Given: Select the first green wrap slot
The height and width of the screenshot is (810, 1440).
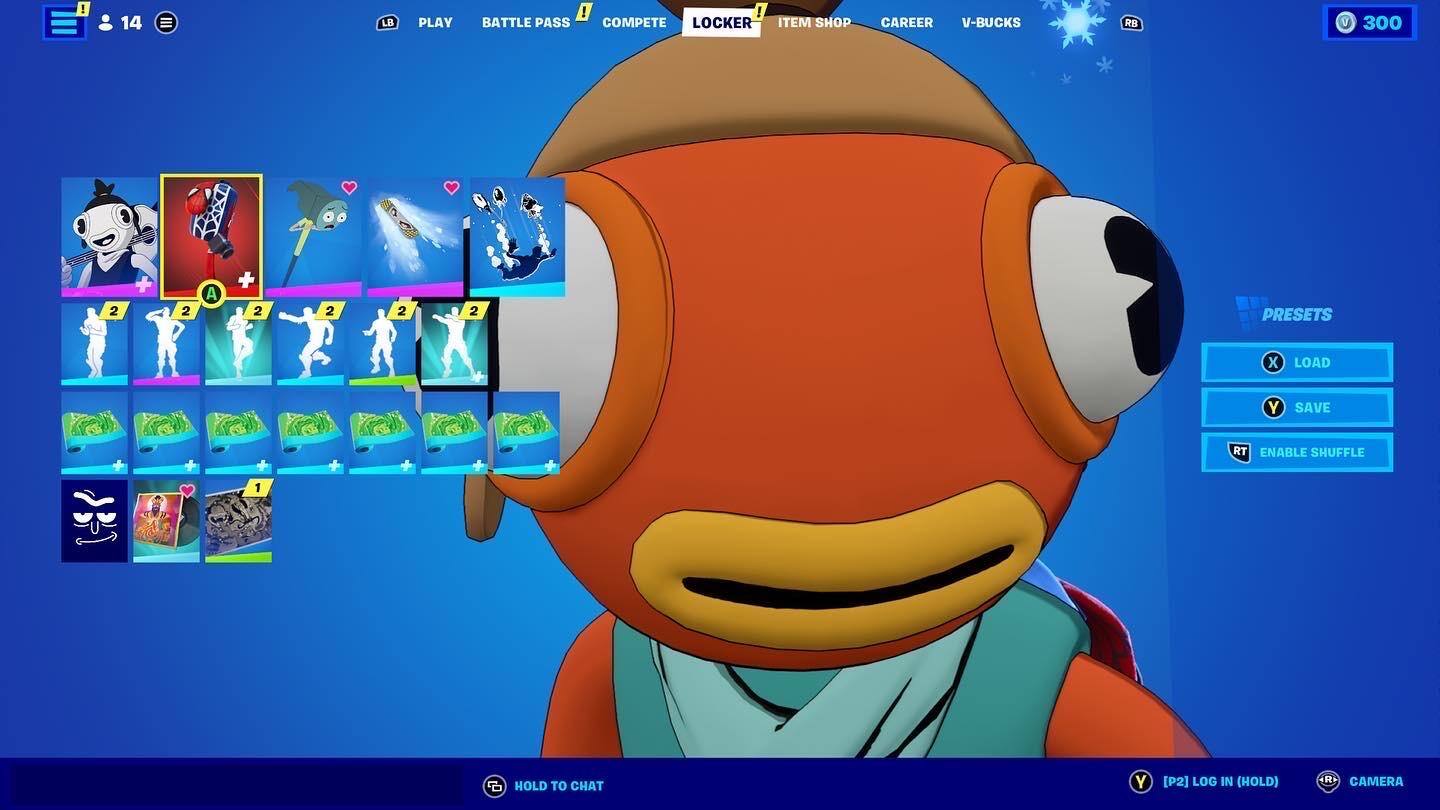Looking at the screenshot, I should click(x=94, y=433).
